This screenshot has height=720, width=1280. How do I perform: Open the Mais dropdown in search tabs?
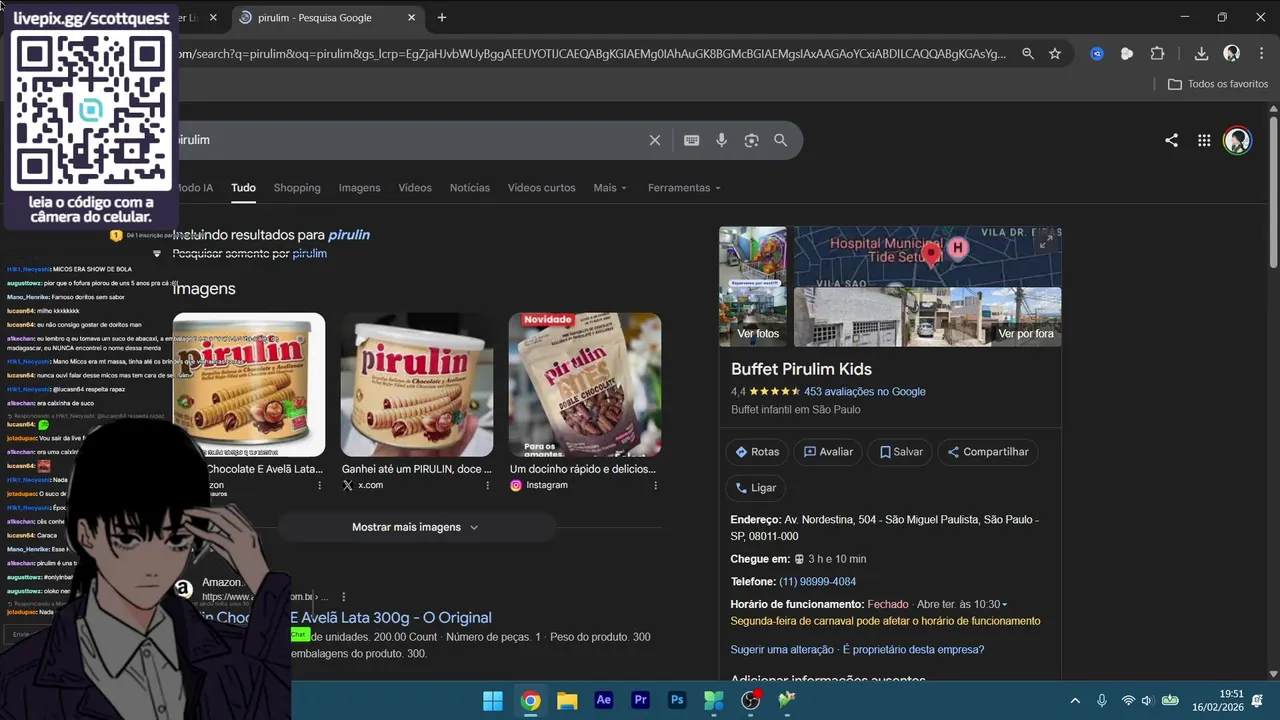610,188
